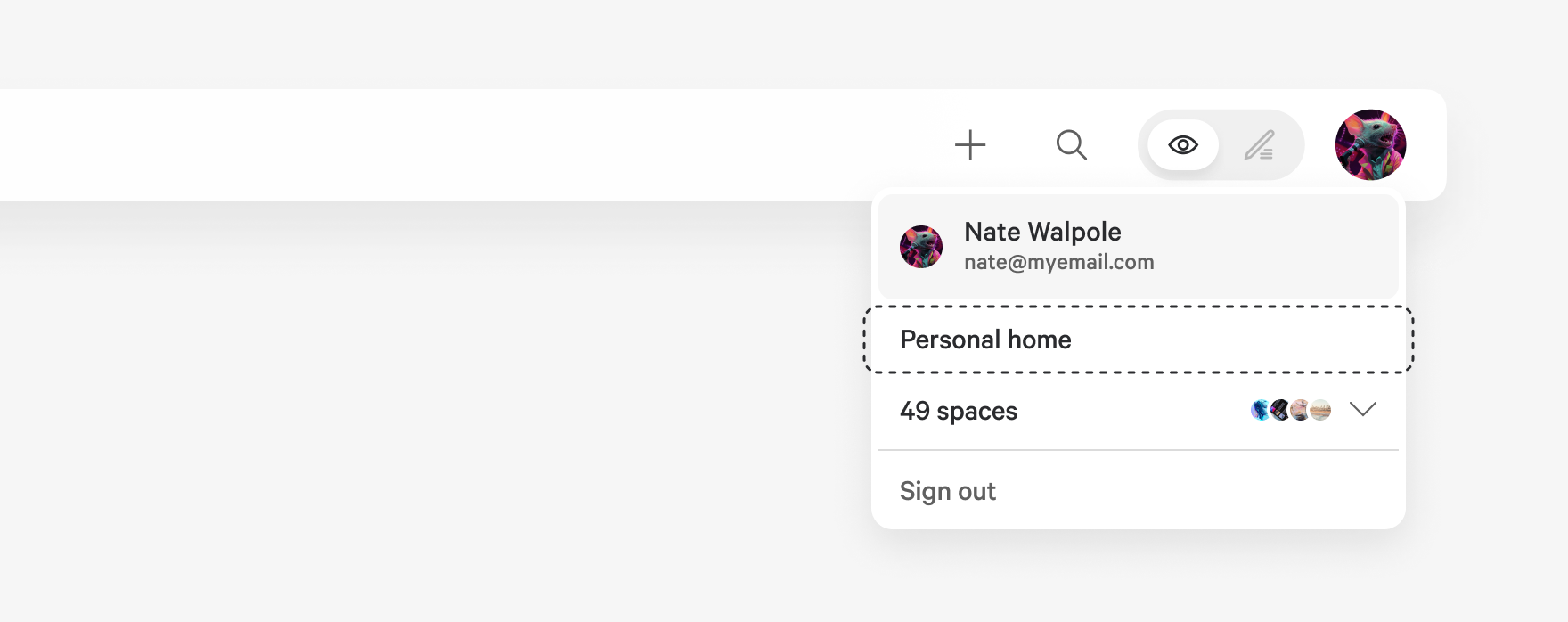The image size is (1568, 622).
Task: Open search with the magnifying glass icon
Action: [1071, 144]
